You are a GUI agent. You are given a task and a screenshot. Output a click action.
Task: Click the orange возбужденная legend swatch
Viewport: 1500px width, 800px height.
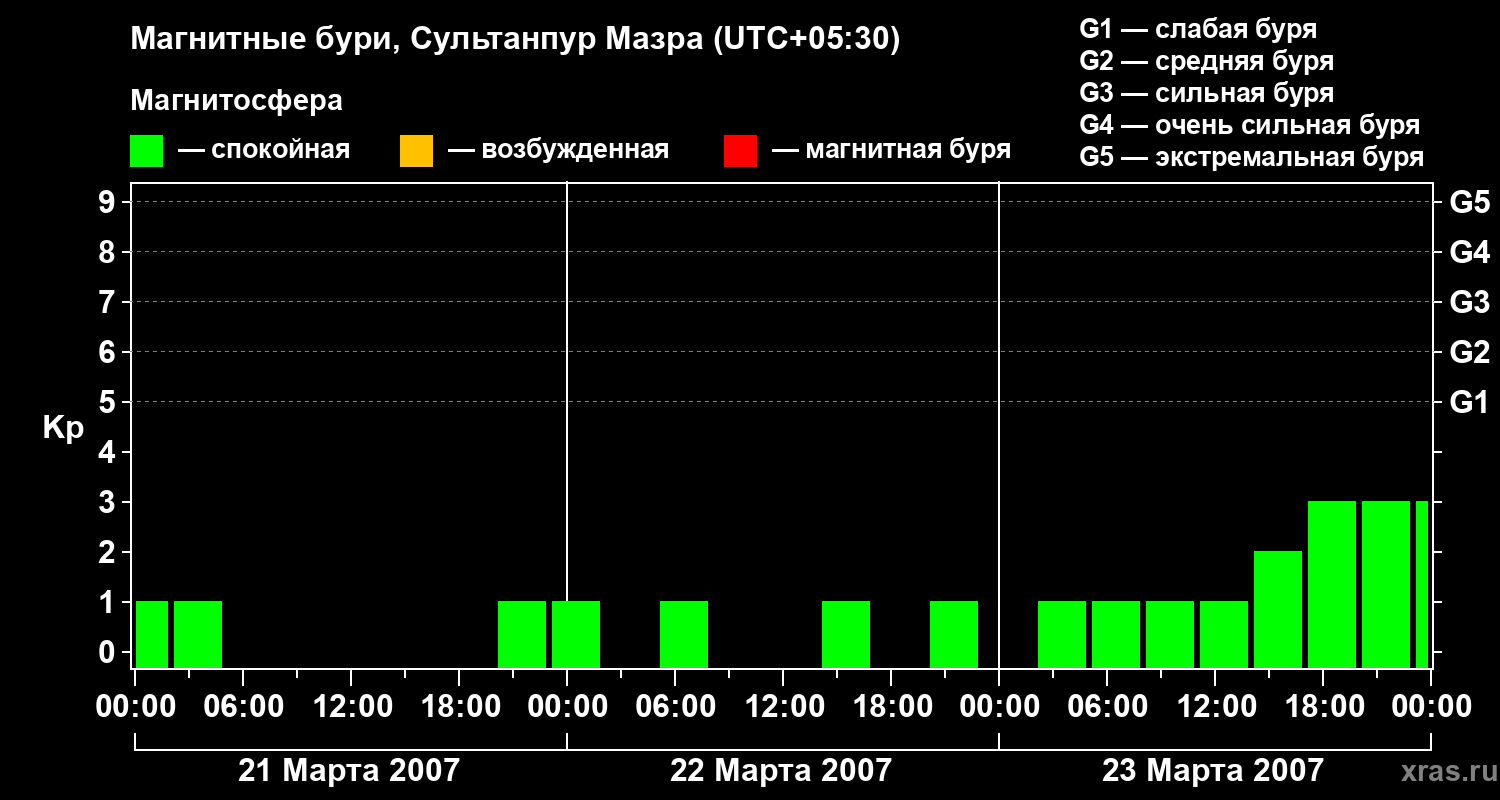click(x=416, y=151)
